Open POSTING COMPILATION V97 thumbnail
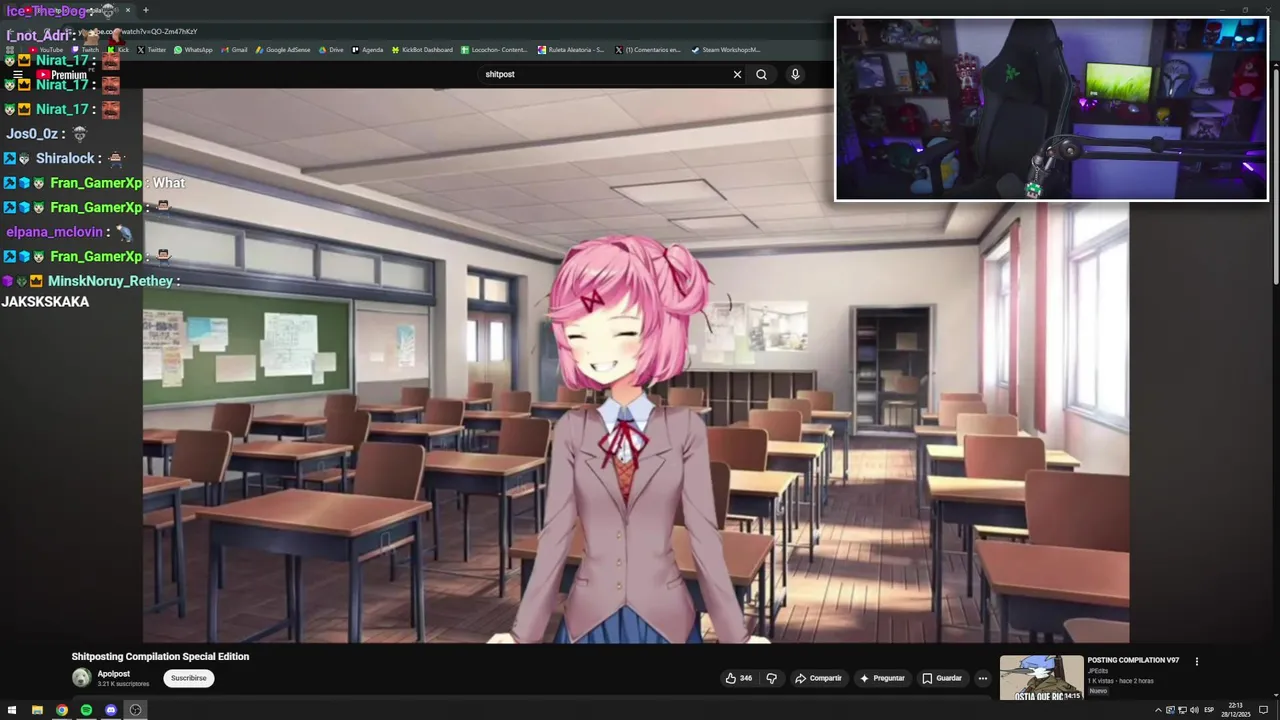 coord(1041,678)
